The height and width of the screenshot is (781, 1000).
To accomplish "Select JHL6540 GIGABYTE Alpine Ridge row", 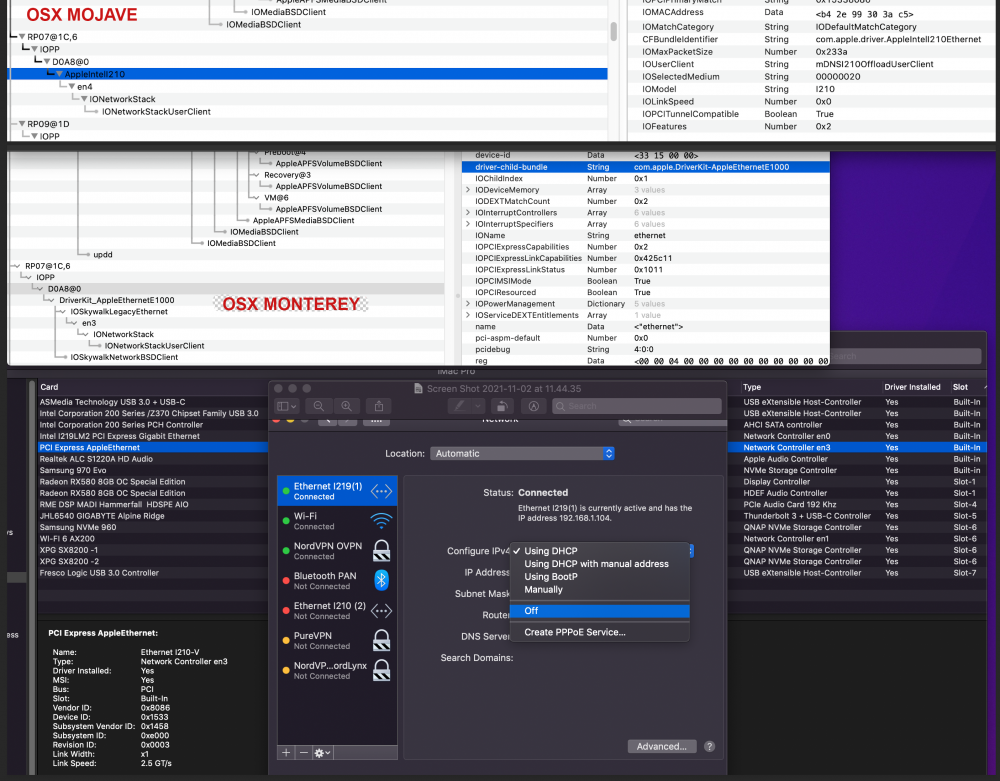I will [152, 516].
